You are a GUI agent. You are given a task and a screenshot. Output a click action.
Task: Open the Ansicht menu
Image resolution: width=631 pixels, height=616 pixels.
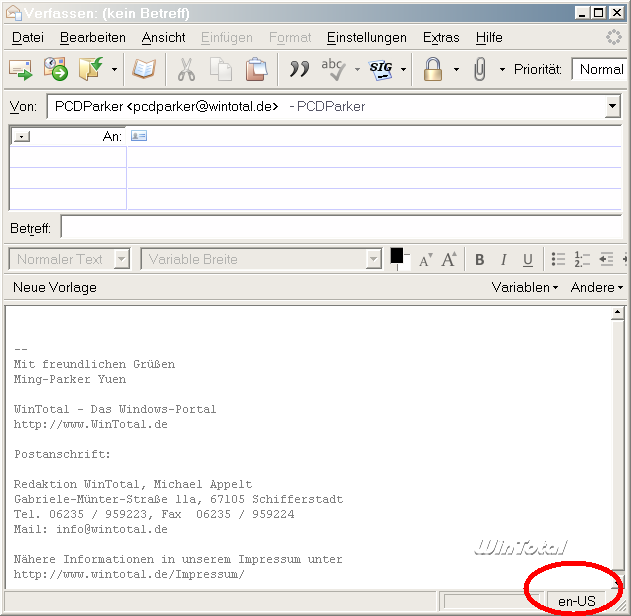[163, 37]
